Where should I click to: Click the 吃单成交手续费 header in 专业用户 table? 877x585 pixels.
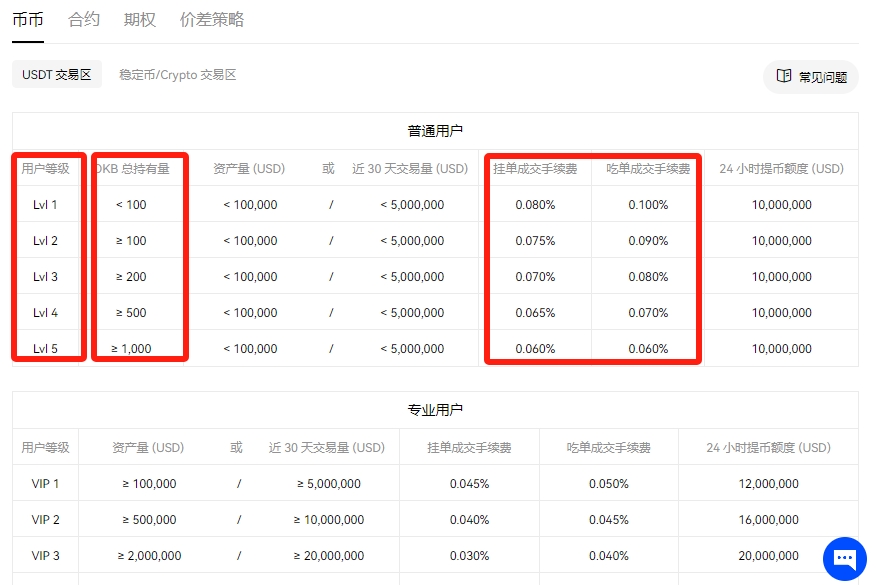tap(609, 447)
